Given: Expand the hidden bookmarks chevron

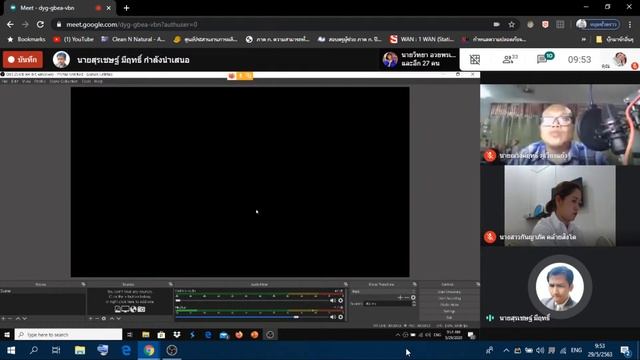Looking at the screenshot, I should (x=584, y=39).
